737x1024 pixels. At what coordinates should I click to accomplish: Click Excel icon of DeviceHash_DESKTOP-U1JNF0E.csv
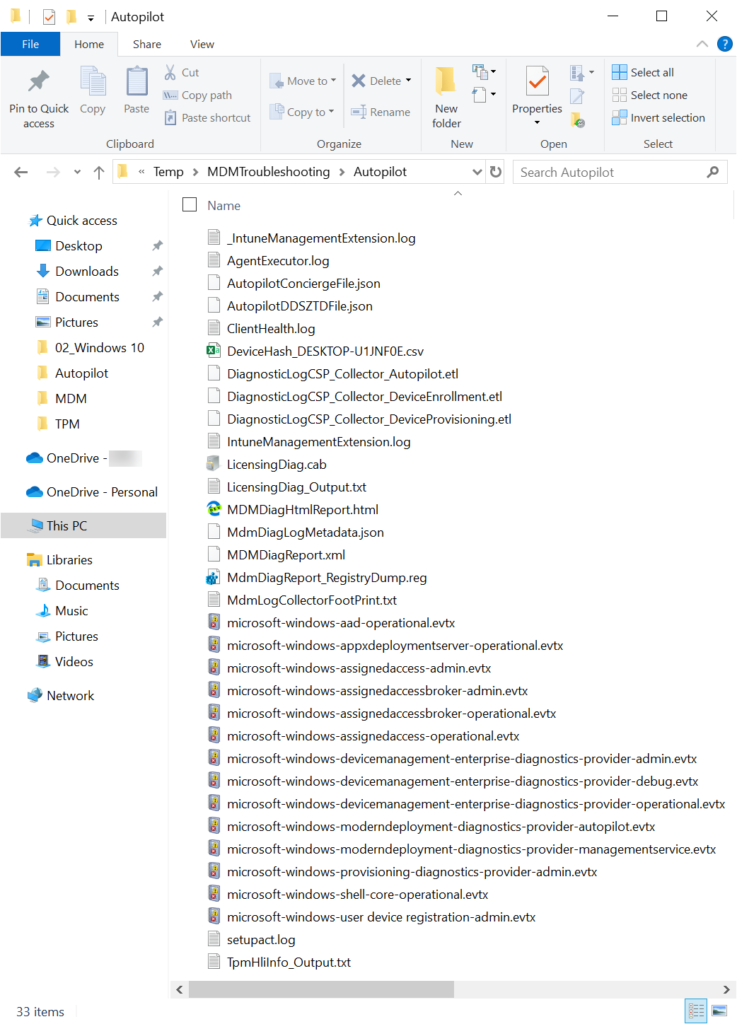click(213, 351)
